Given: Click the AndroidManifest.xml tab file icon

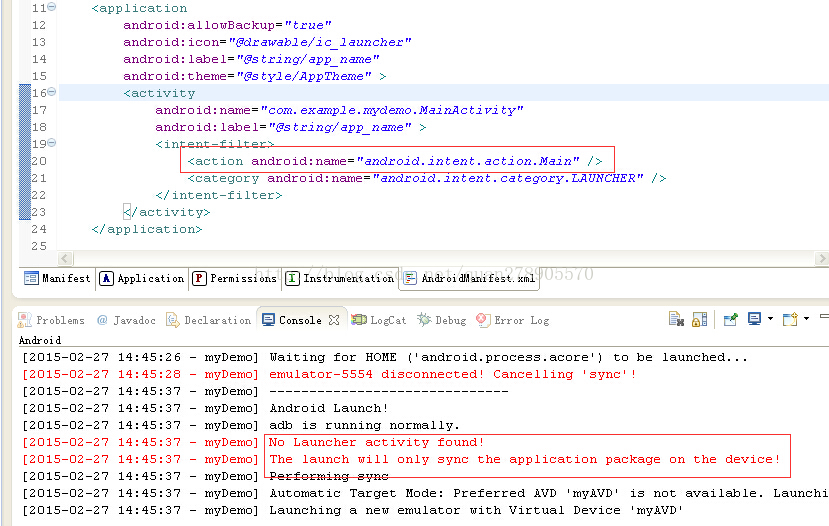Looking at the screenshot, I should tap(410, 278).
